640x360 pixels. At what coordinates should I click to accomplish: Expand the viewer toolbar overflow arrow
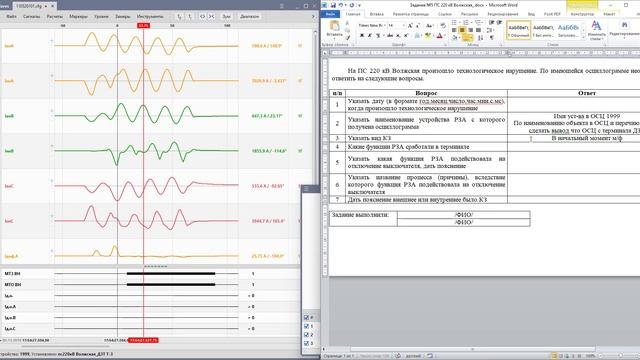tap(313, 17)
